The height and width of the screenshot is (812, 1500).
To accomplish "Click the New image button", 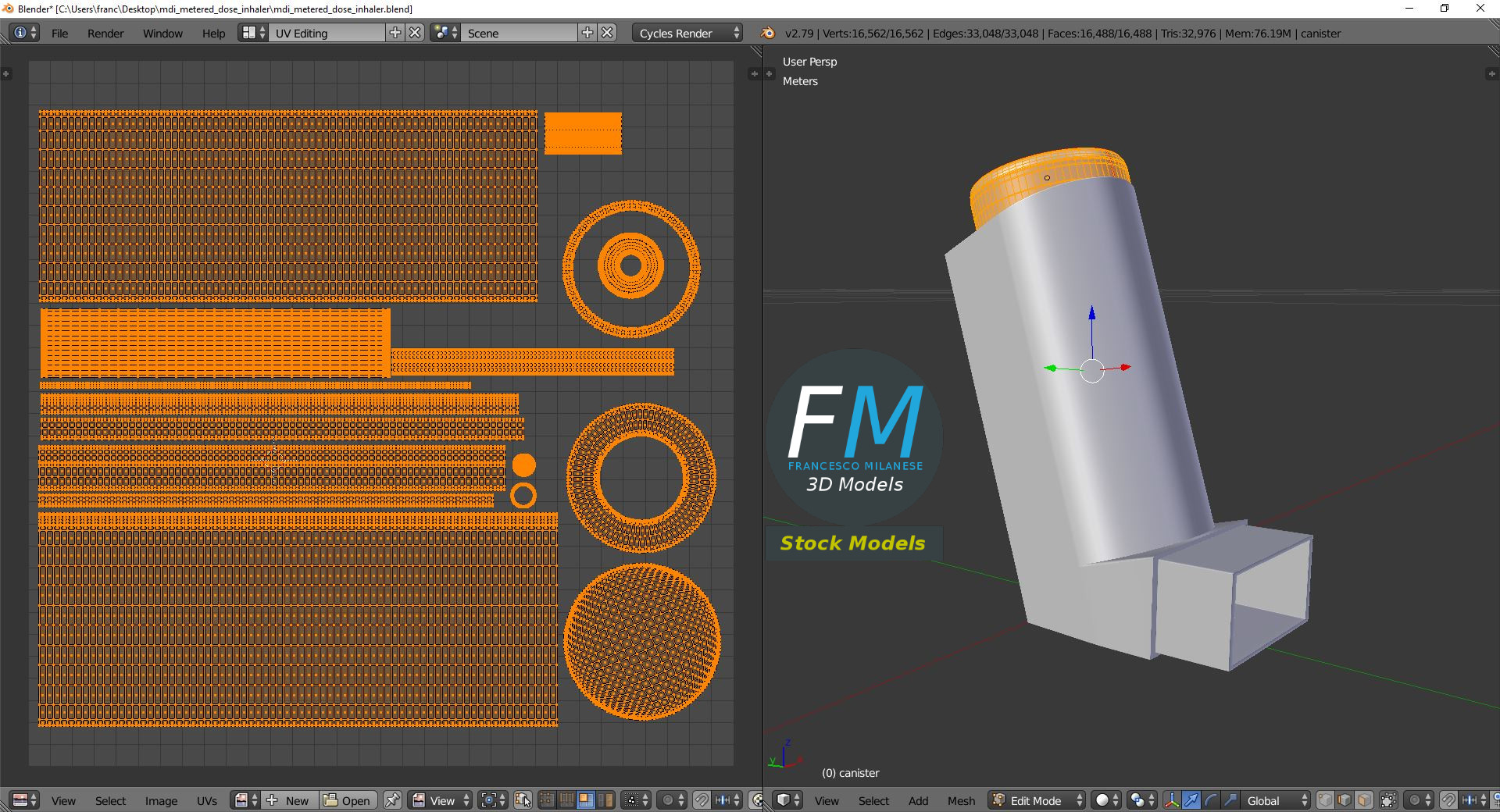I will point(289,800).
